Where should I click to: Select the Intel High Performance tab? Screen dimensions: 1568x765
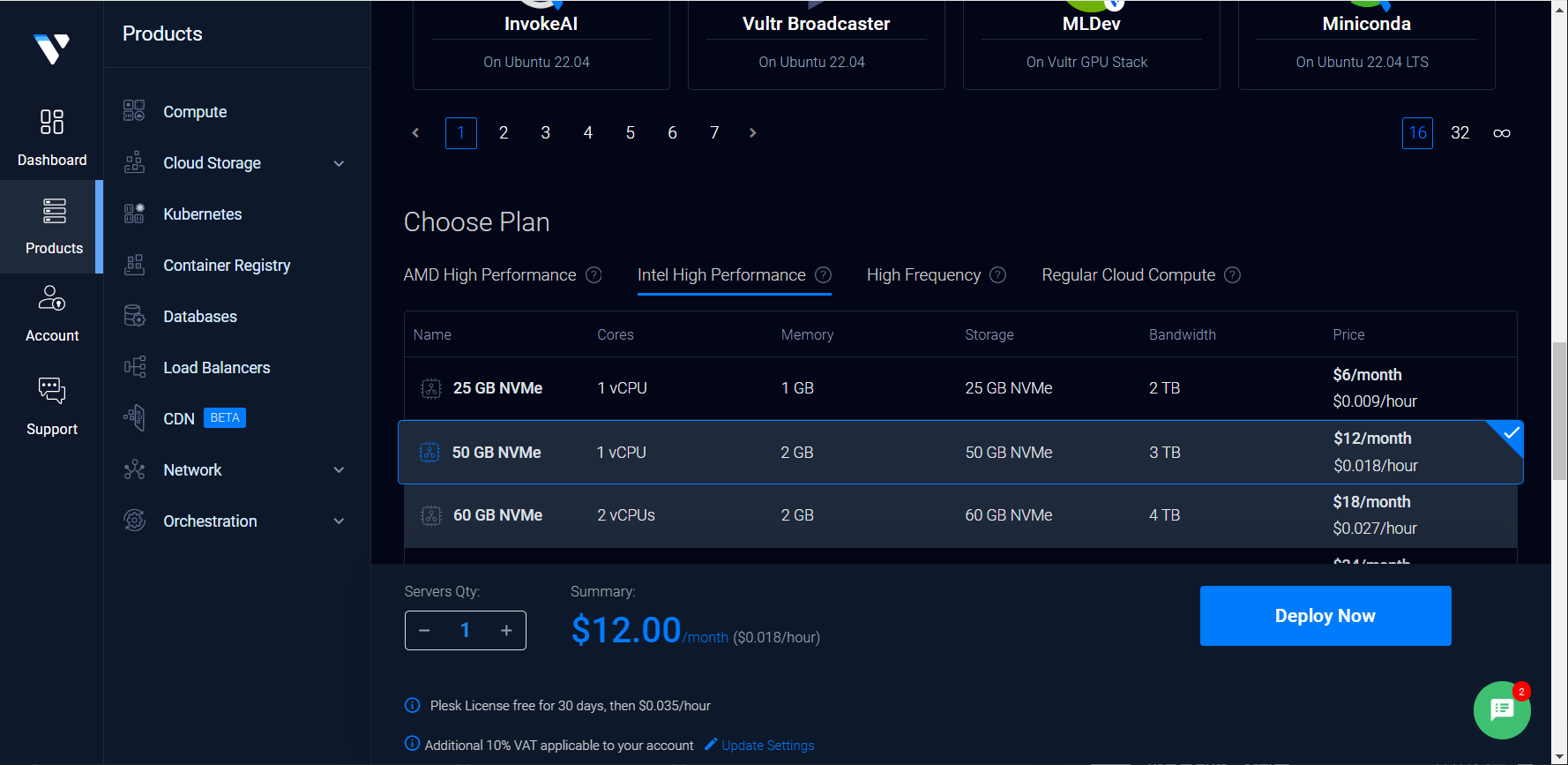(x=721, y=275)
